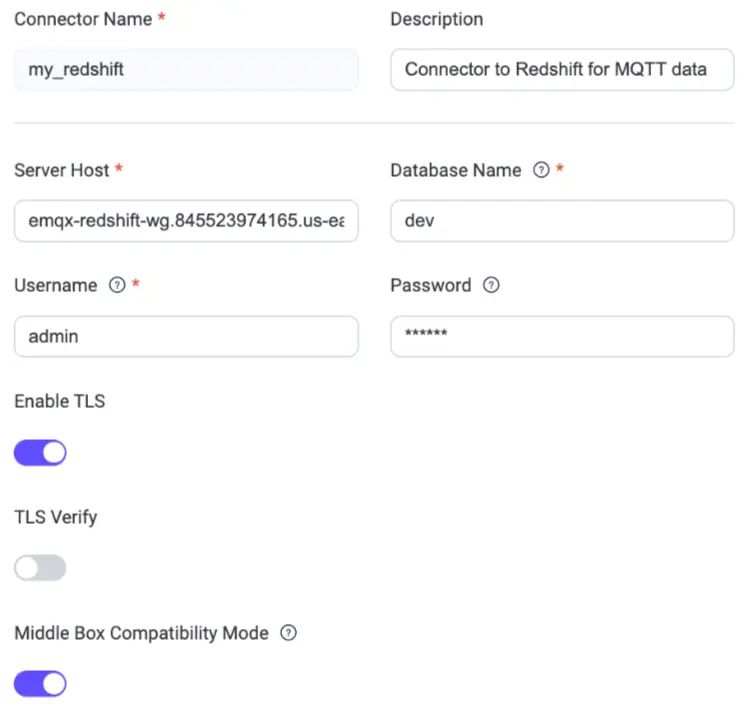The width and height of the screenshot is (754, 706).
Task: Turn on the TLS Verify switch
Action: 40,569
